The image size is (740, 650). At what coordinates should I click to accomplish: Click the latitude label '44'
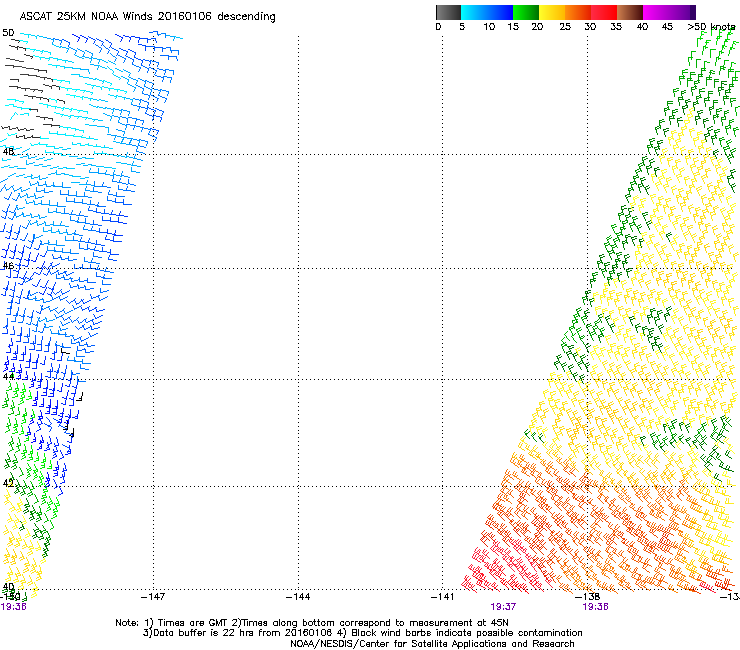8,377
